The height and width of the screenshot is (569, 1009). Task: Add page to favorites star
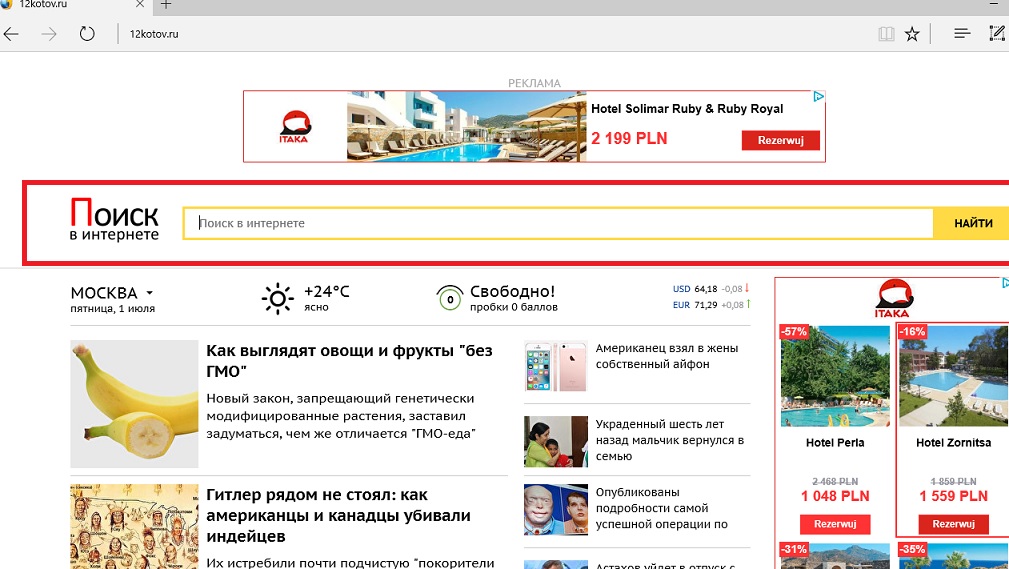(x=912, y=34)
